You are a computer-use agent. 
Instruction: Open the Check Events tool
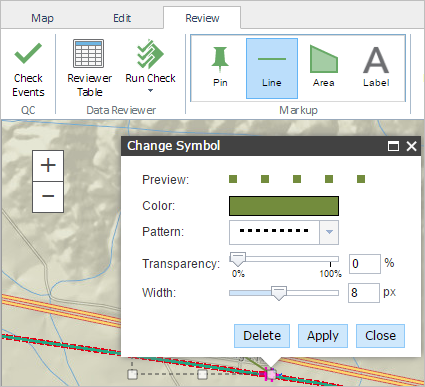[x=28, y=69]
